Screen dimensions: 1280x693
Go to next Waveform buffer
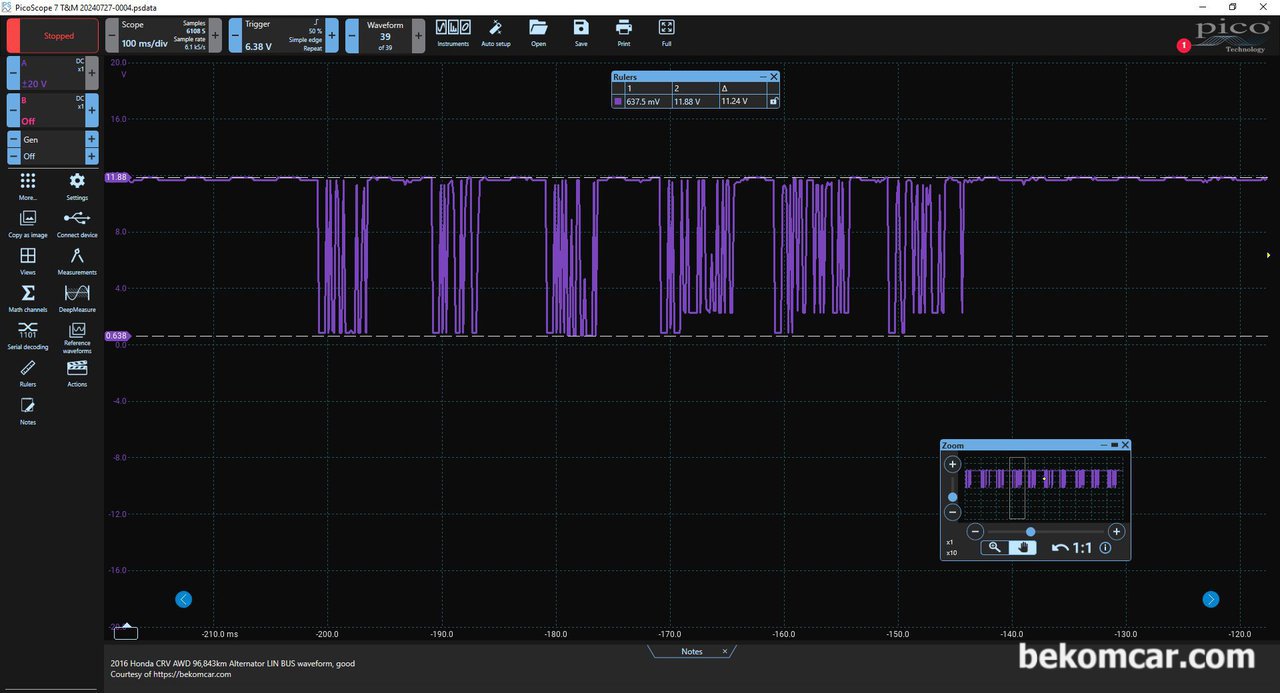(418, 36)
